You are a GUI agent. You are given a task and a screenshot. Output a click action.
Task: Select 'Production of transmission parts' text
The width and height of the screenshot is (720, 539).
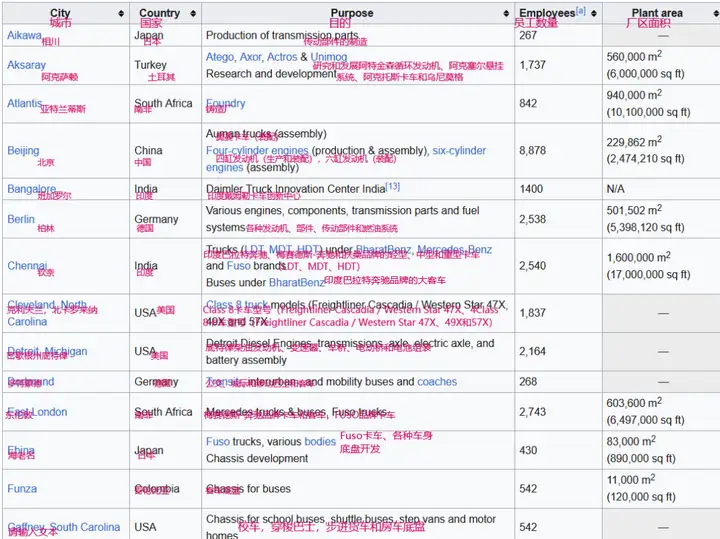click(x=282, y=35)
